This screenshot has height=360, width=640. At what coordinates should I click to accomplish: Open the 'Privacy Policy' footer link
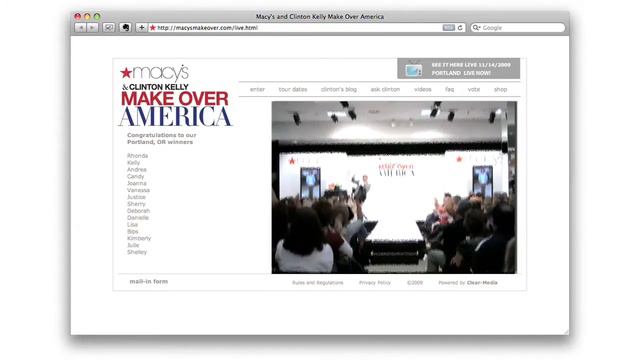375,282
